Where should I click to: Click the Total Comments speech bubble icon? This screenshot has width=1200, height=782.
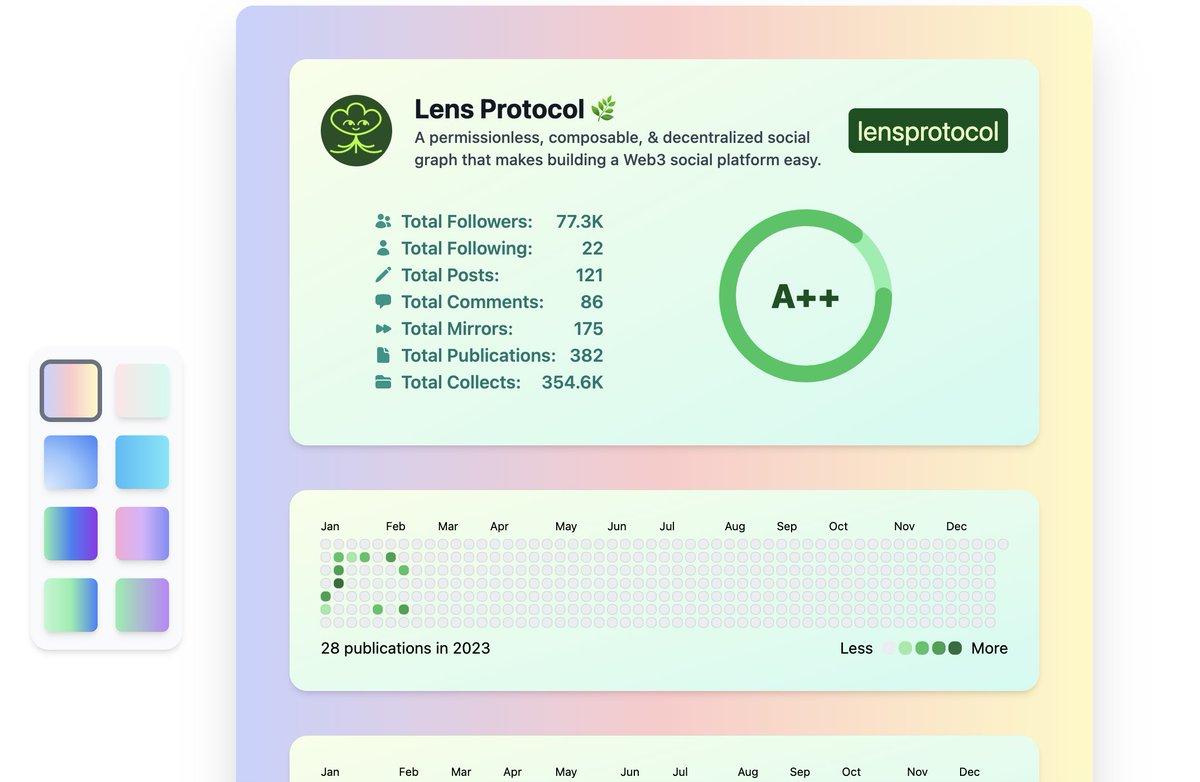point(383,302)
